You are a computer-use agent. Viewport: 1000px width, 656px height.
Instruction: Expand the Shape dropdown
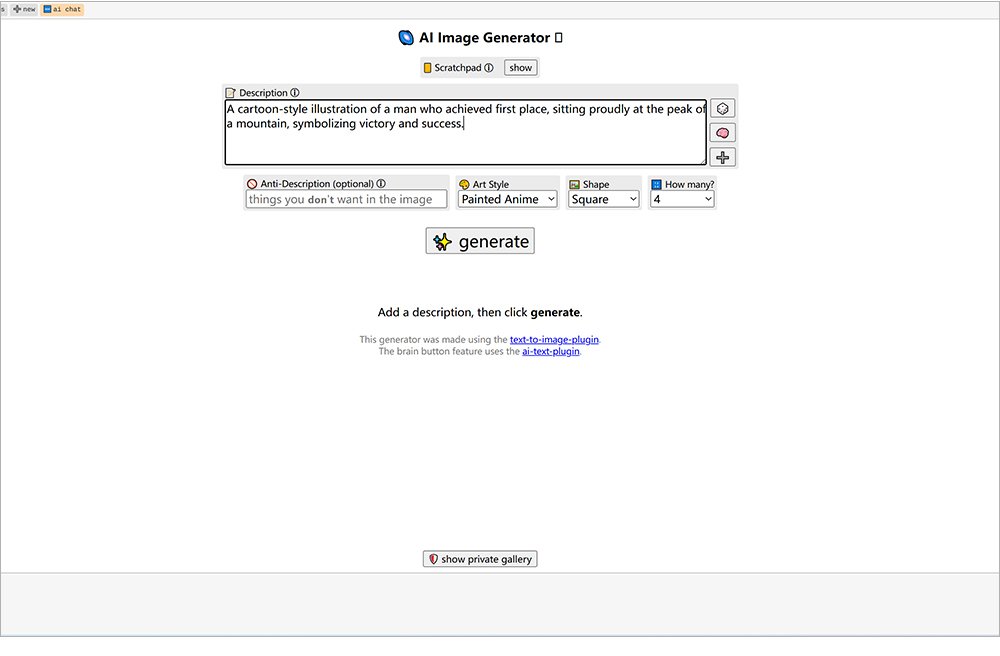coord(603,199)
